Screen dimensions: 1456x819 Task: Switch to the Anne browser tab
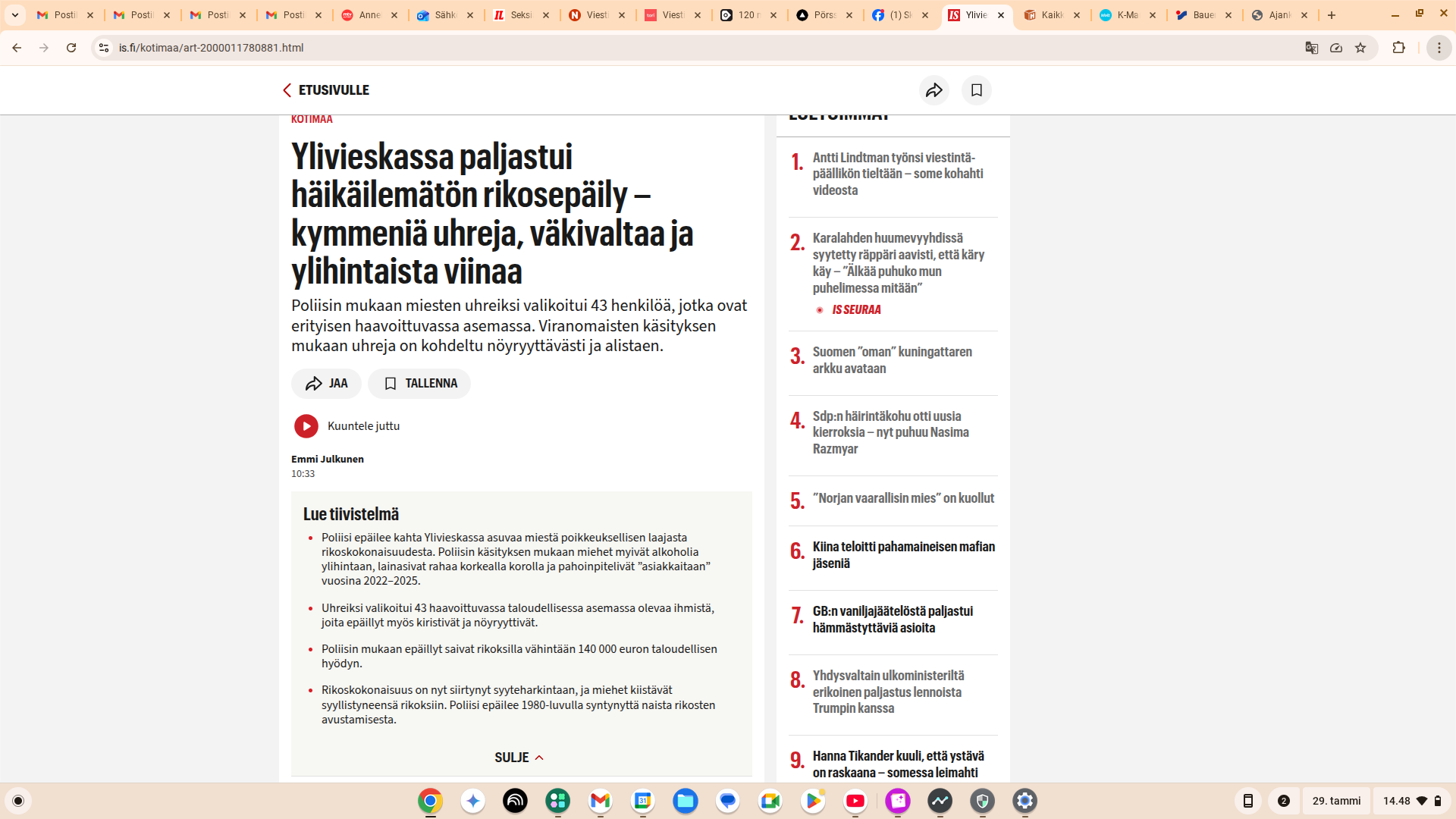tap(370, 15)
